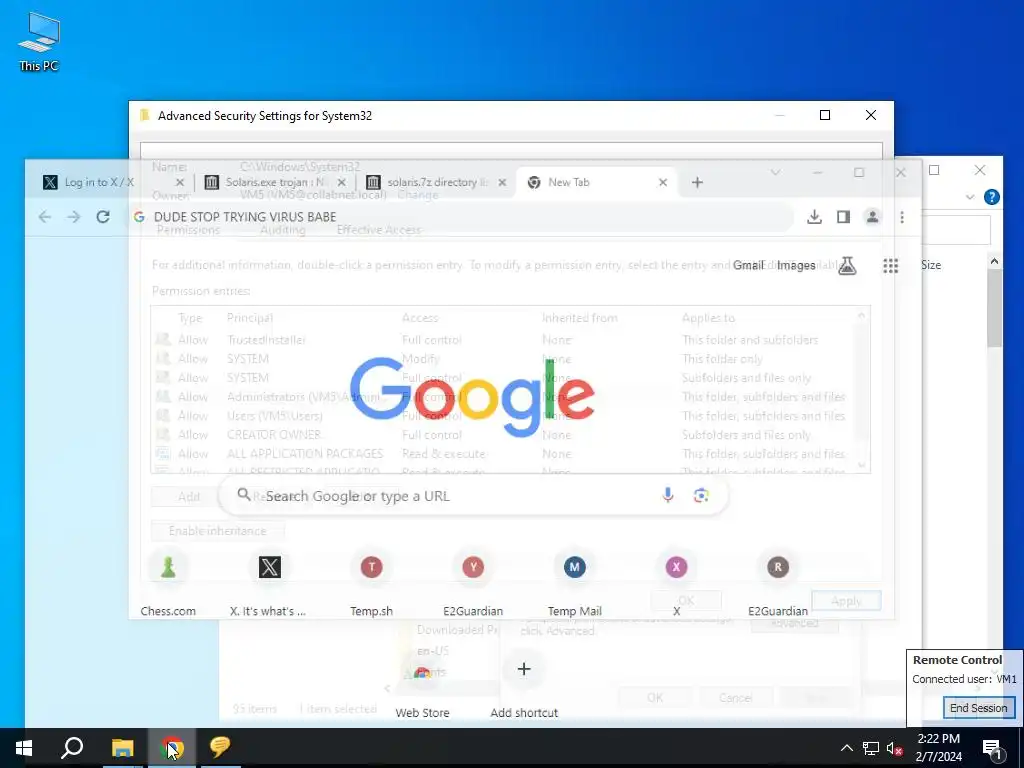Viewport: 1024px width, 768px height.
Task: Click Explorer vertical scrollbar
Action: click(x=994, y=307)
